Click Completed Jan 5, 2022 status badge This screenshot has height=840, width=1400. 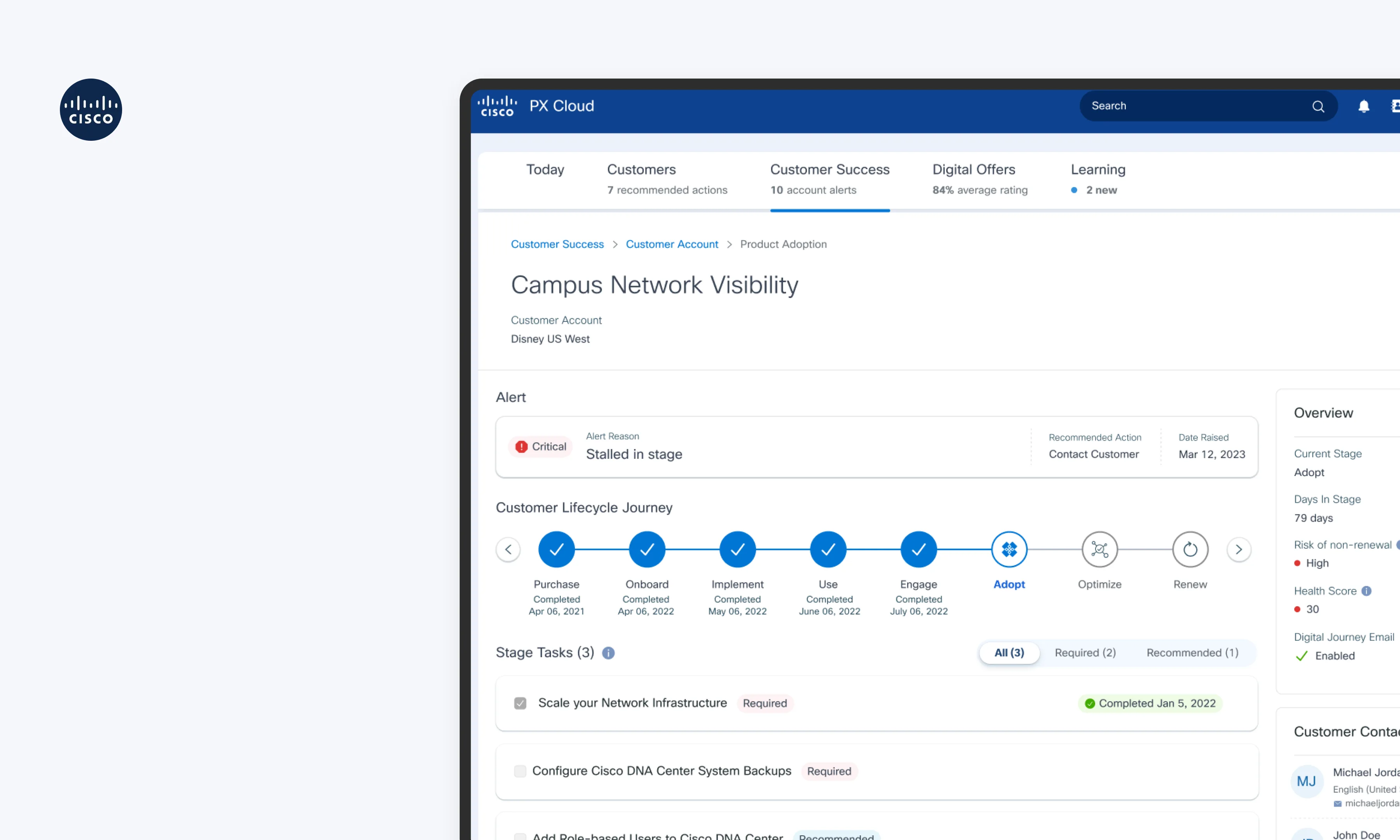pyautogui.click(x=1150, y=703)
